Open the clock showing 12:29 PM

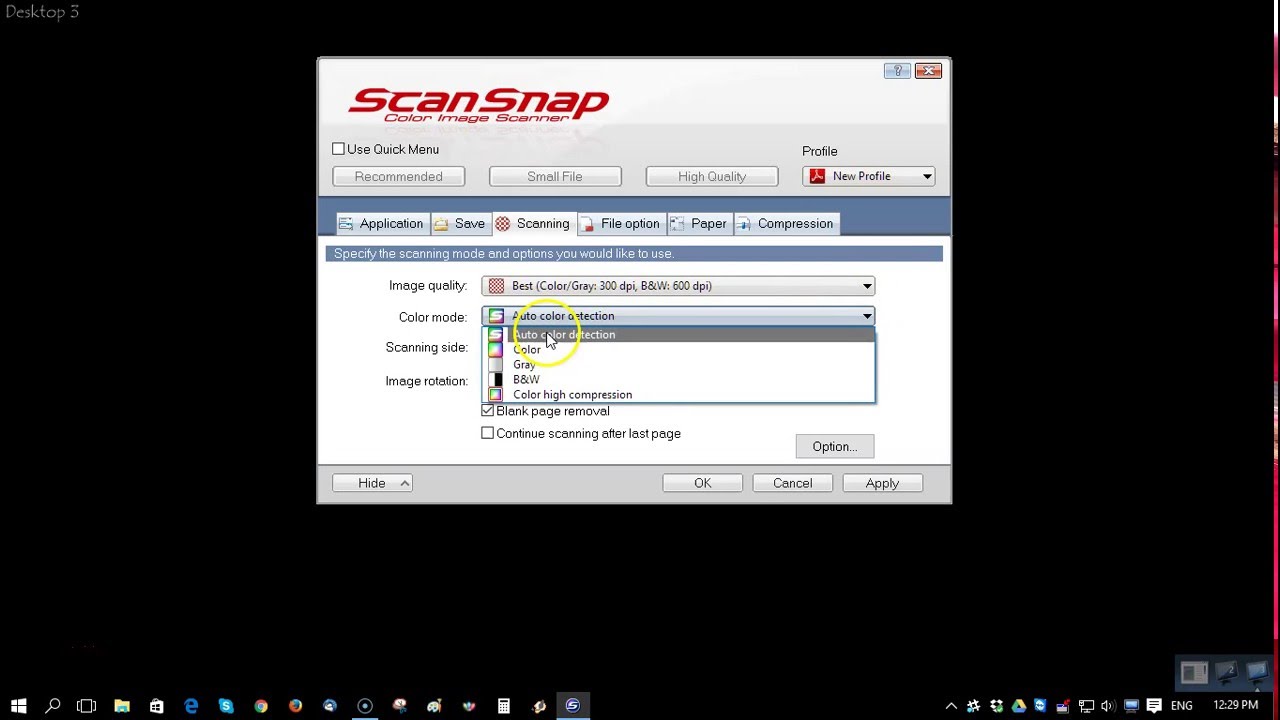click(x=1236, y=706)
